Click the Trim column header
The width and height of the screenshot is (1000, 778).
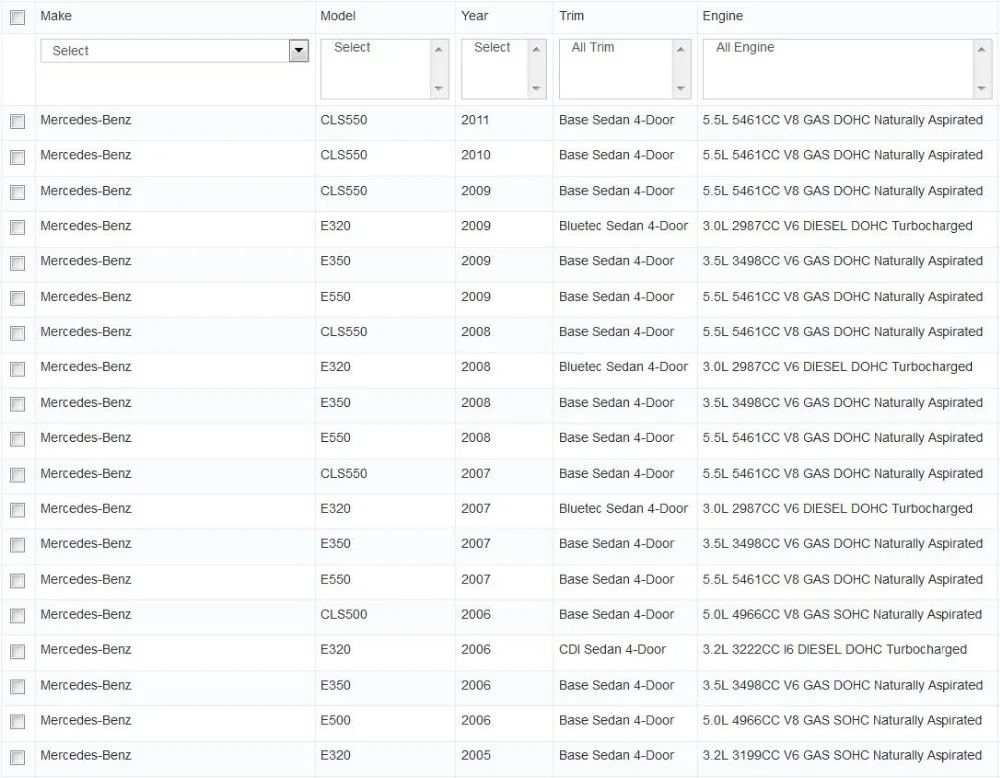tap(571, 16)
